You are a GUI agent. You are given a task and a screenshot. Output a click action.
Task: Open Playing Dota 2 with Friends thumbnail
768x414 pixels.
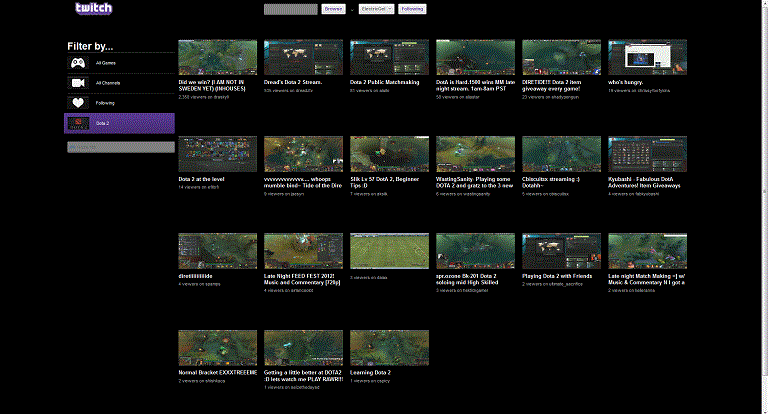pyautogui.click(x=561, y=251)
